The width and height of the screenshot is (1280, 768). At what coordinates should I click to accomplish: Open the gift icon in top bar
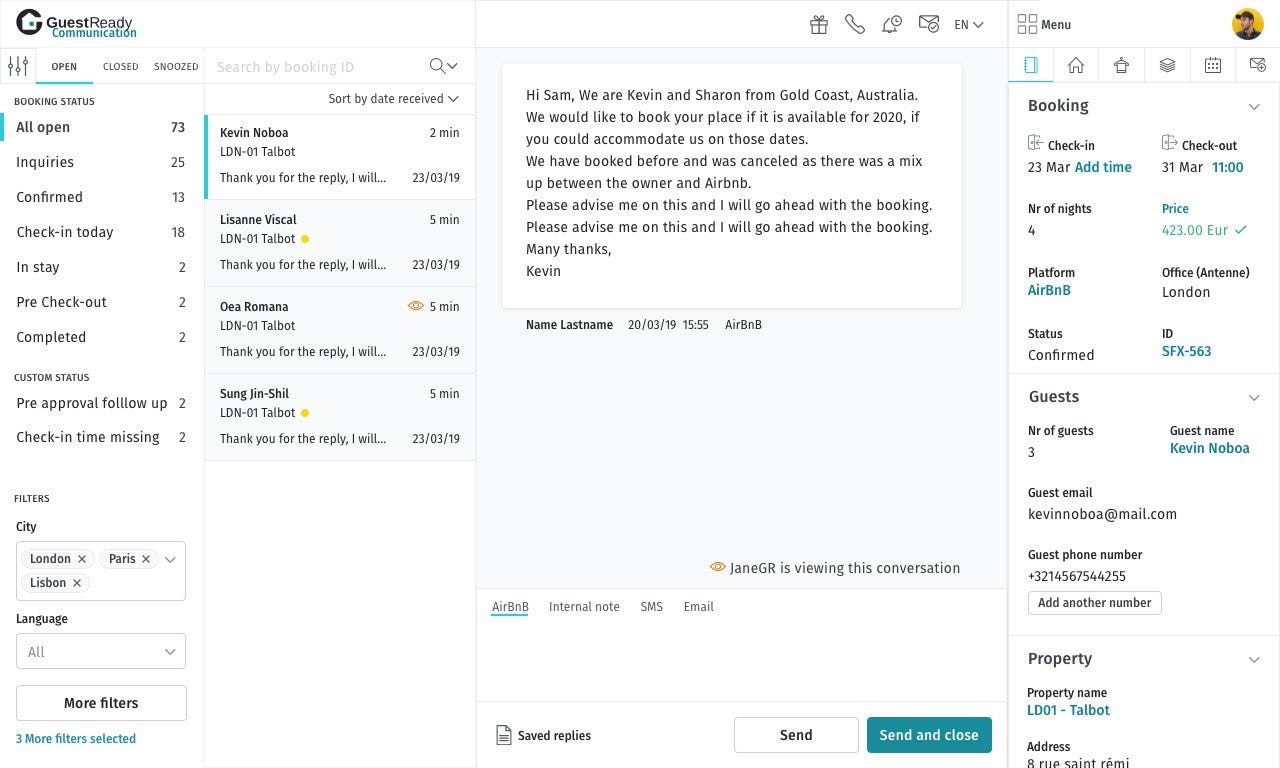[x=819, y=24]
